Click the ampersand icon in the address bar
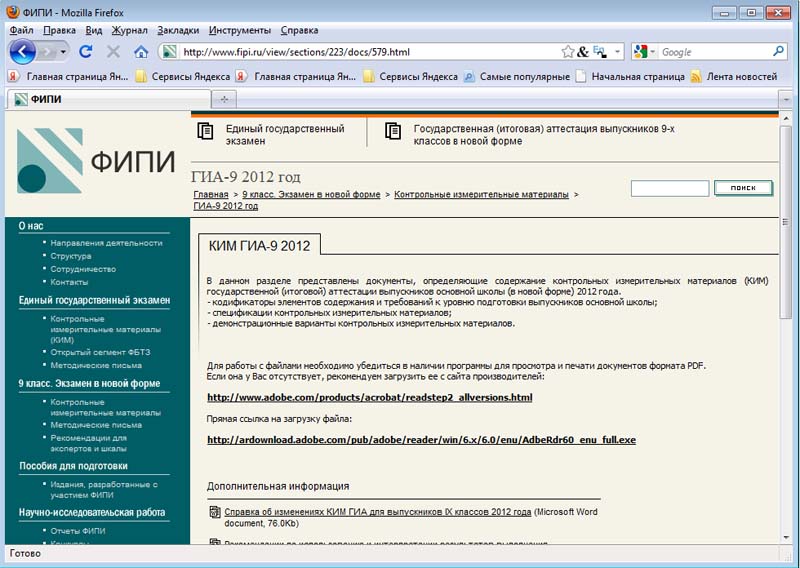 pos(583,52)
